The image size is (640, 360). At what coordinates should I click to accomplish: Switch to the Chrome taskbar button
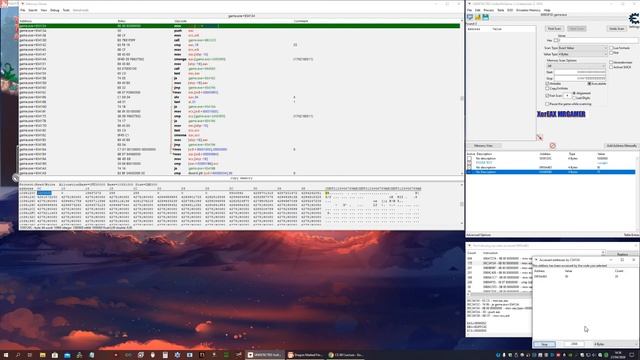[x=346, y=355]
